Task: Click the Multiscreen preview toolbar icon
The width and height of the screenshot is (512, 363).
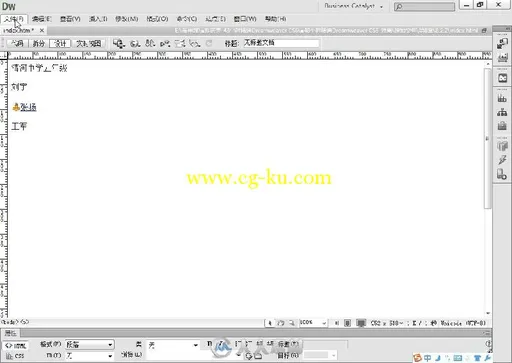Action: (119, 43)
